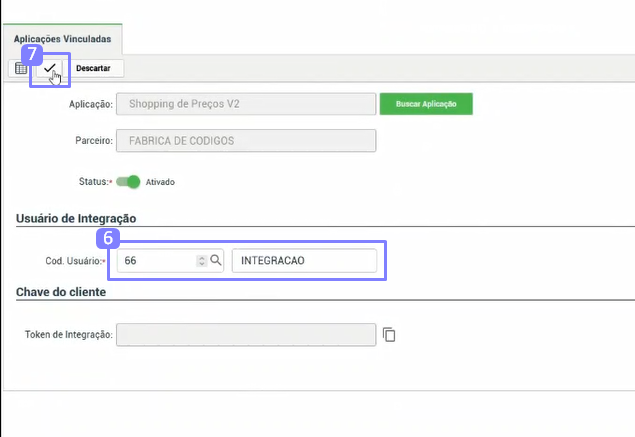Increase Cod. Usuário with up arrow
Viewport: 635px width, 437px height.
coord(202,257)
